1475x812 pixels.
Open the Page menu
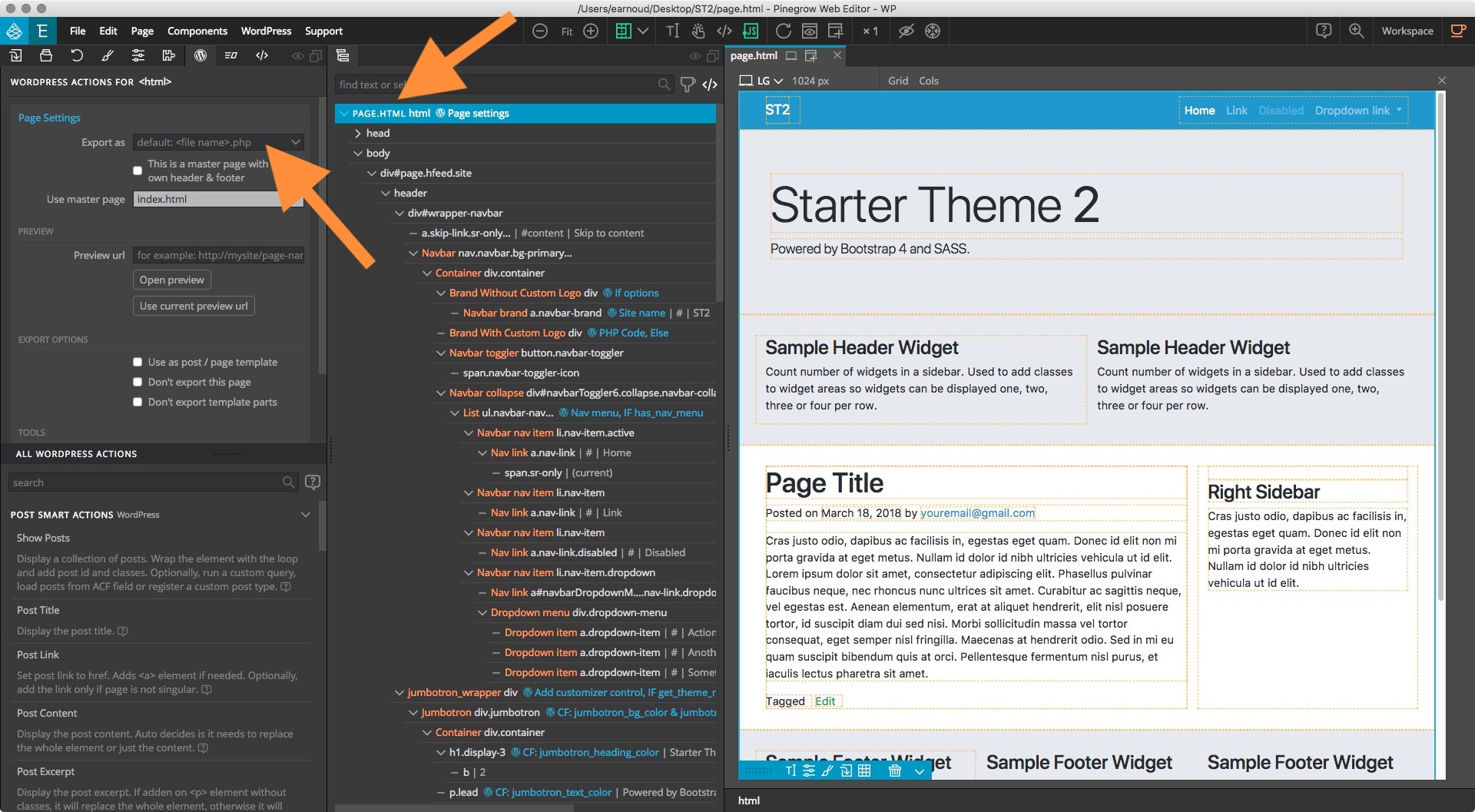[x=142, y=31]
